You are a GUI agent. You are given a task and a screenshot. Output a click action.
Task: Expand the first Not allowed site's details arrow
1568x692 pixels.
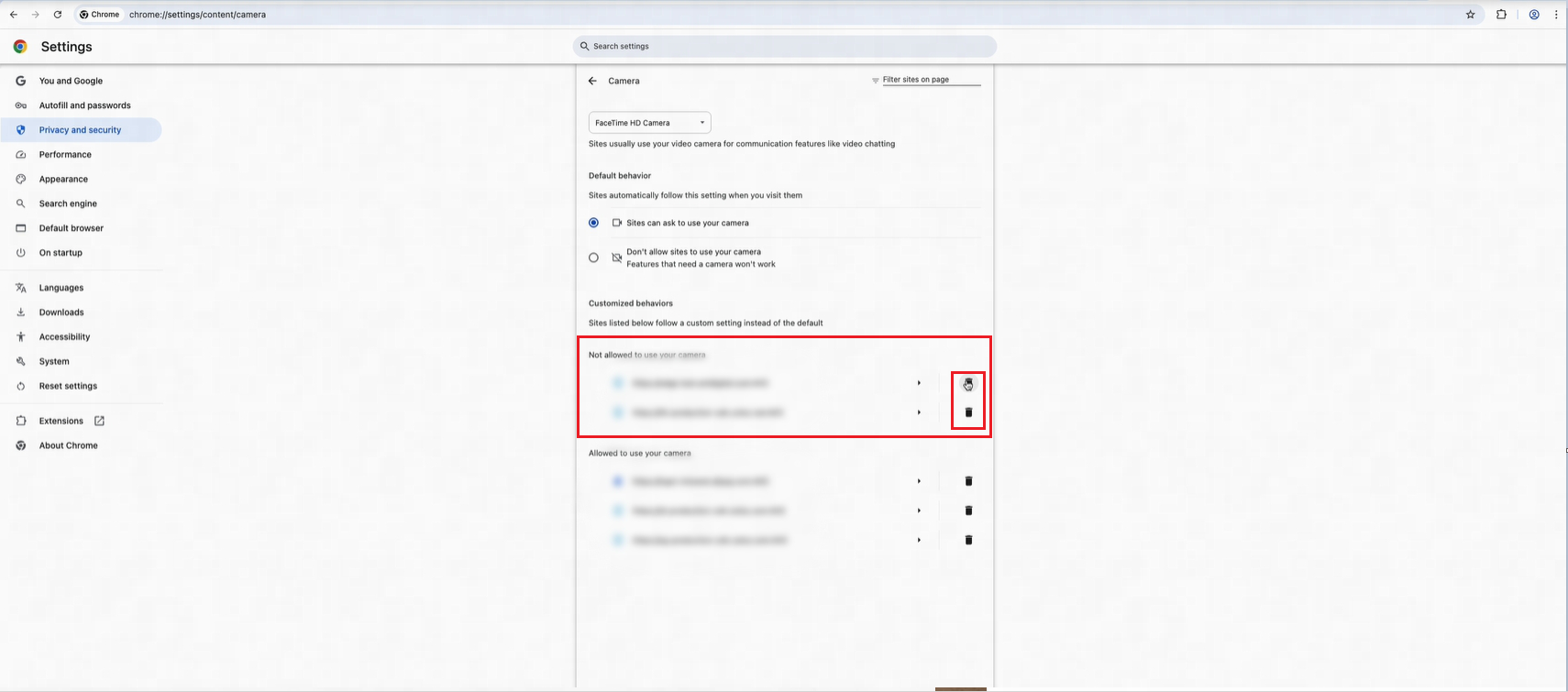(x=919, y=383)
